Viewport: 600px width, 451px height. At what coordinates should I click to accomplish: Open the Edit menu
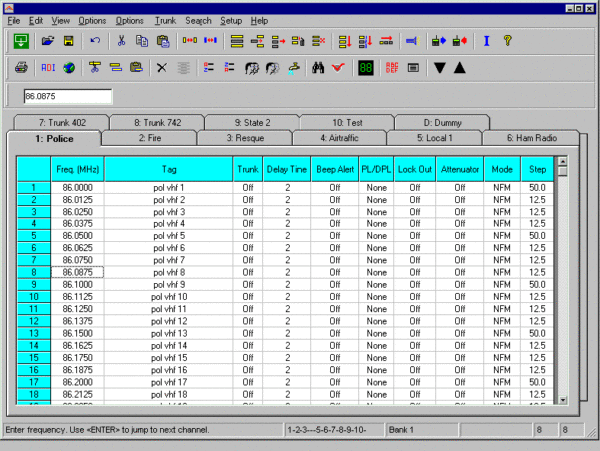pos(36,21)
